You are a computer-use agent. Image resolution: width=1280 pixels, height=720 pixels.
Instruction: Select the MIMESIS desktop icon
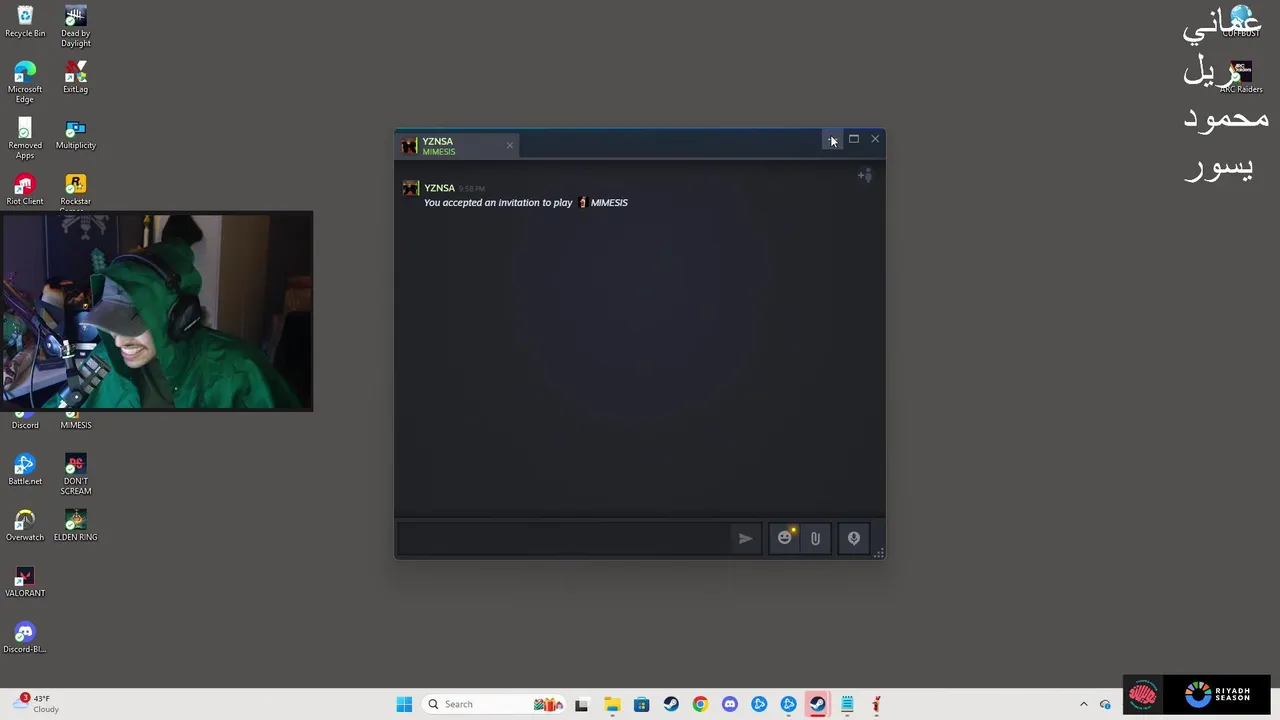point(75,421)
